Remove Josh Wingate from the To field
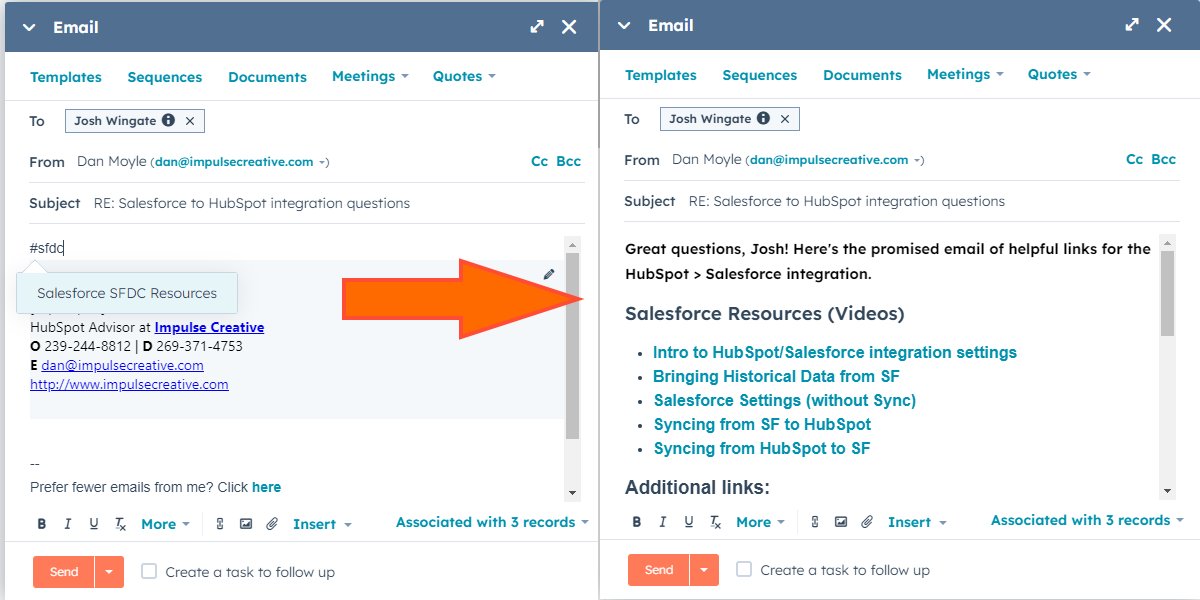This screenshot has height=600, width=1200. click(x=191, y=121)
